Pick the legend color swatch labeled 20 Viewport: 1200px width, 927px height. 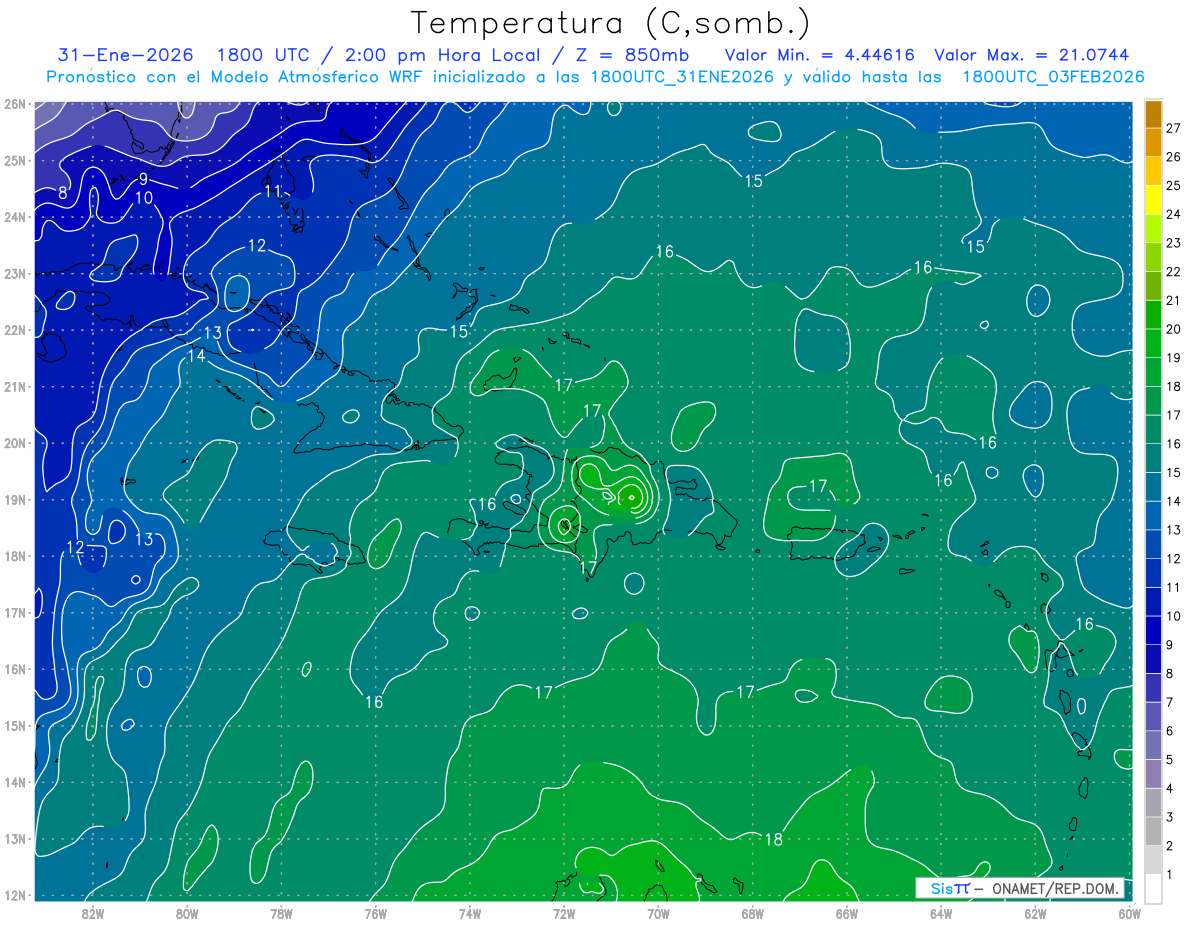[1153, 315]
